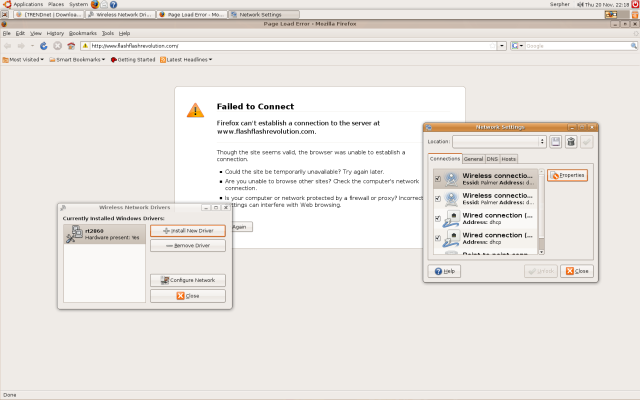Click into the Firefox URL address field
This screenshot has height=400, width=640.
[x=289, y=46]
